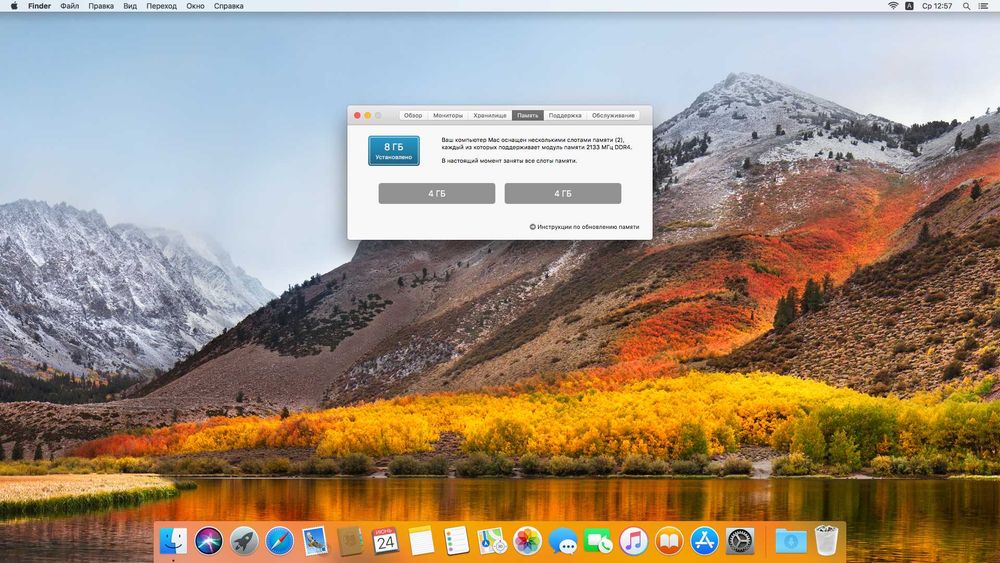Open Spotlight search magnifier
The width and height of the screenshot is (1000, 563).
tap(966, 6)
